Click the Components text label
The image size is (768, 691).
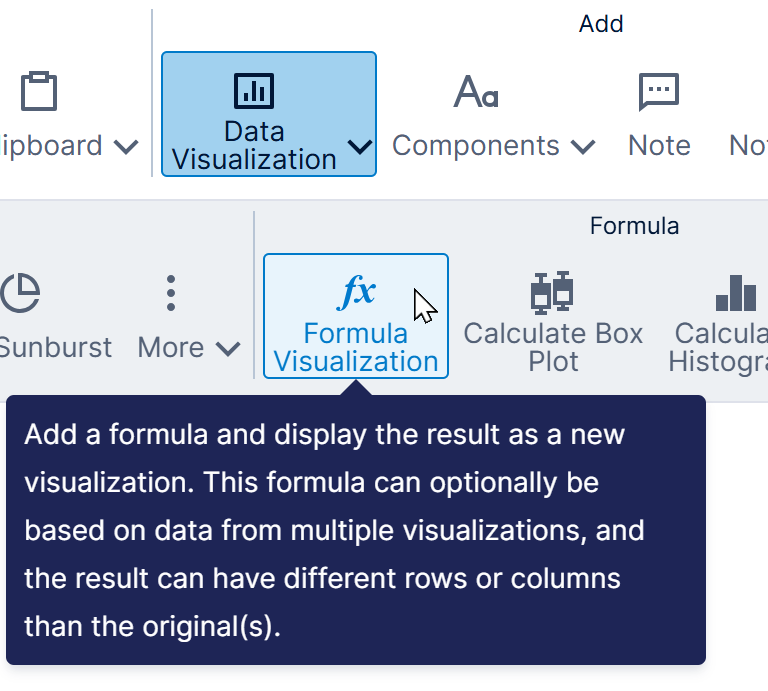coord(475,145)
